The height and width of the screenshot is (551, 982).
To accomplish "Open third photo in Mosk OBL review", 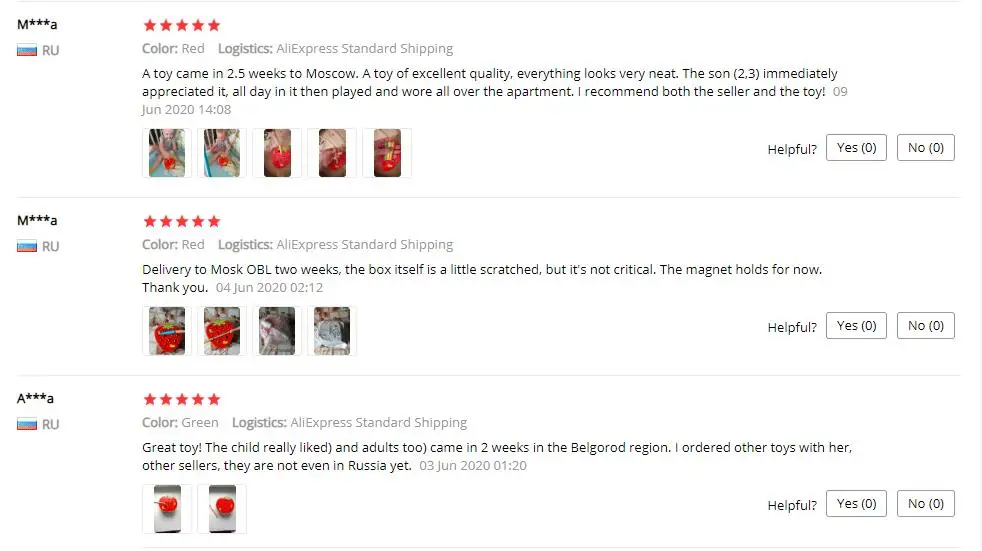I will click(277, 331).
